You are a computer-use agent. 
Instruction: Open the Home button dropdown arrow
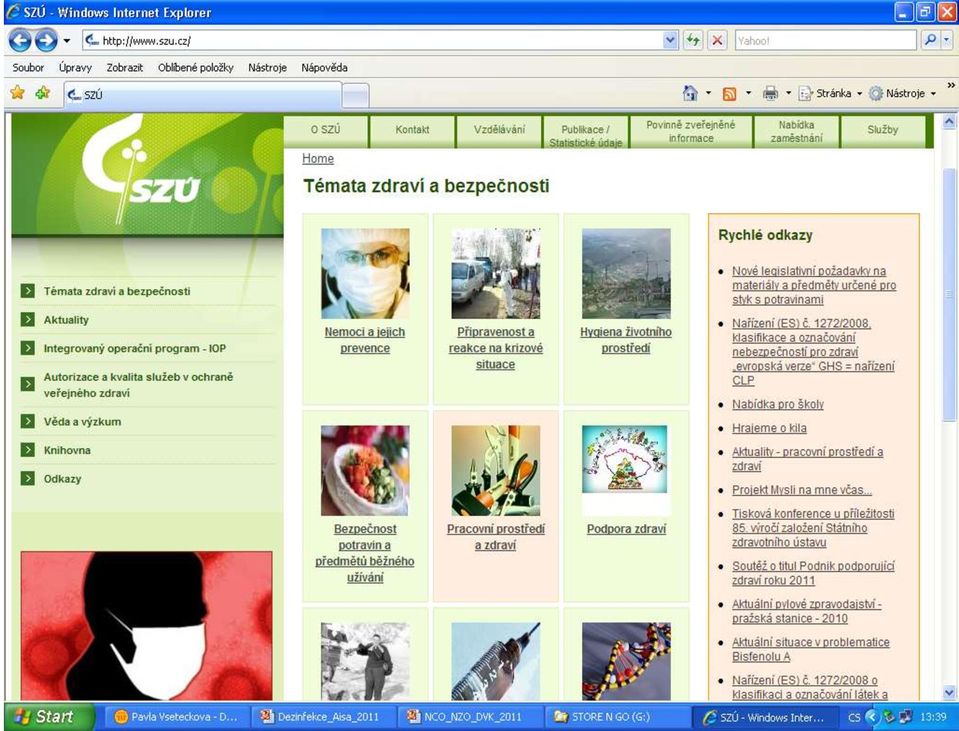[x=708, y=94]
